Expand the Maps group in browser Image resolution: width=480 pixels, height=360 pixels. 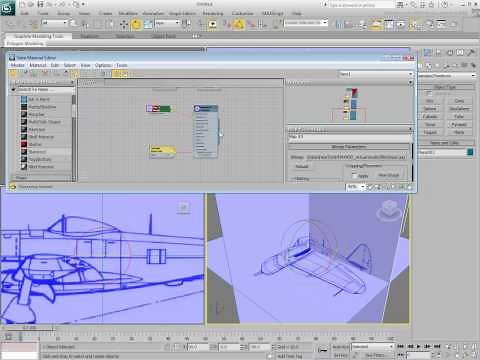[41, 178]
